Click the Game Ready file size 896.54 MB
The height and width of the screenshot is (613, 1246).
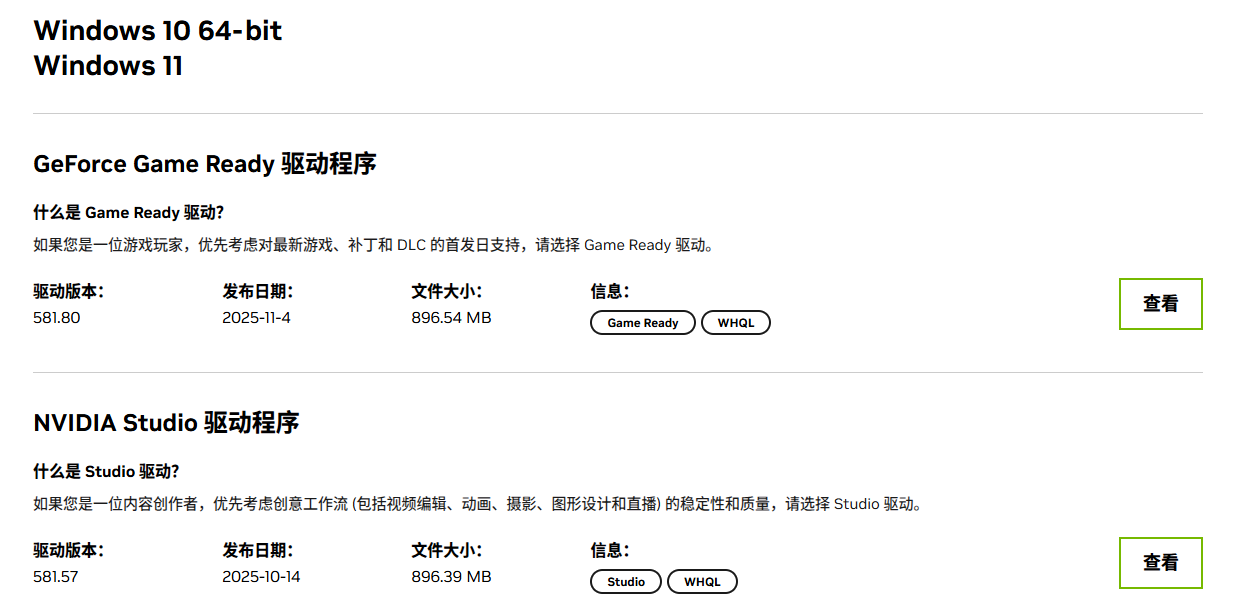[x=452, y=317]
